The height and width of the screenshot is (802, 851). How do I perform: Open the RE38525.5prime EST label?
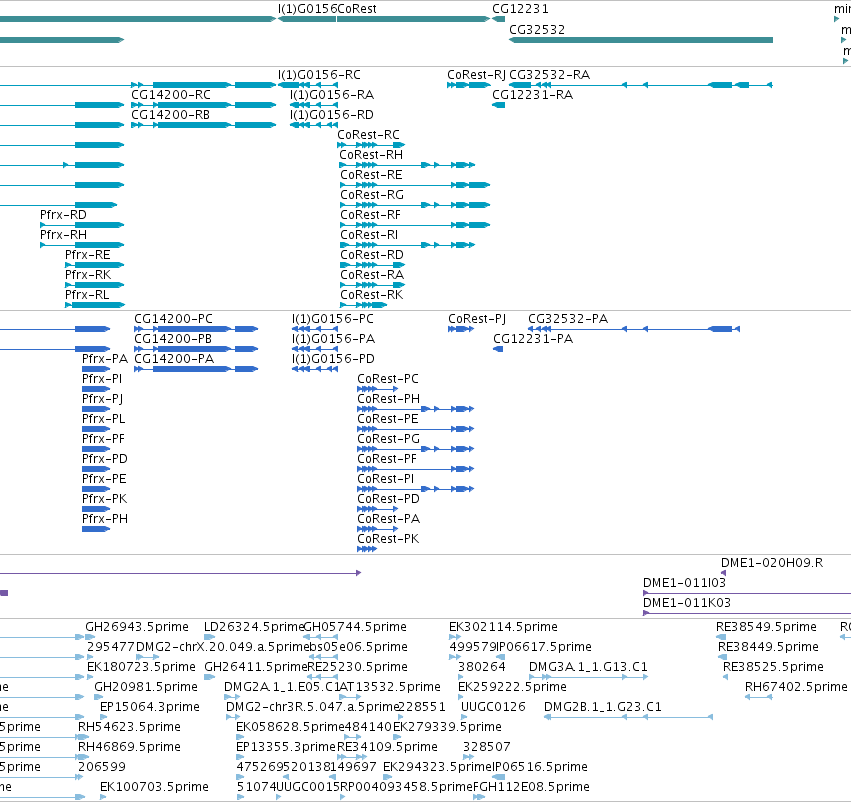[773, 667]
